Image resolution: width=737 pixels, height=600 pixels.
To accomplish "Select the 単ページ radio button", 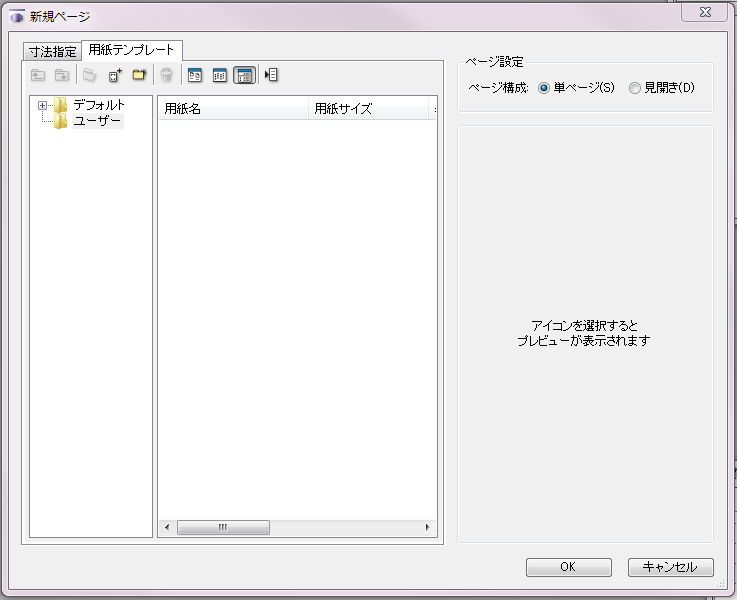I will tap(544, 88).
